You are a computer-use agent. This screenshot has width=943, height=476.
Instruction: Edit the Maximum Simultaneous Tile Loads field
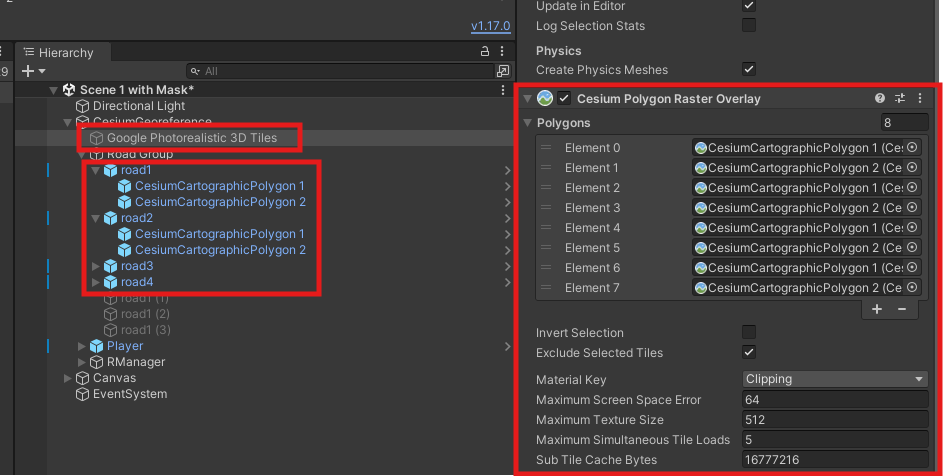[x=835, y=440]
